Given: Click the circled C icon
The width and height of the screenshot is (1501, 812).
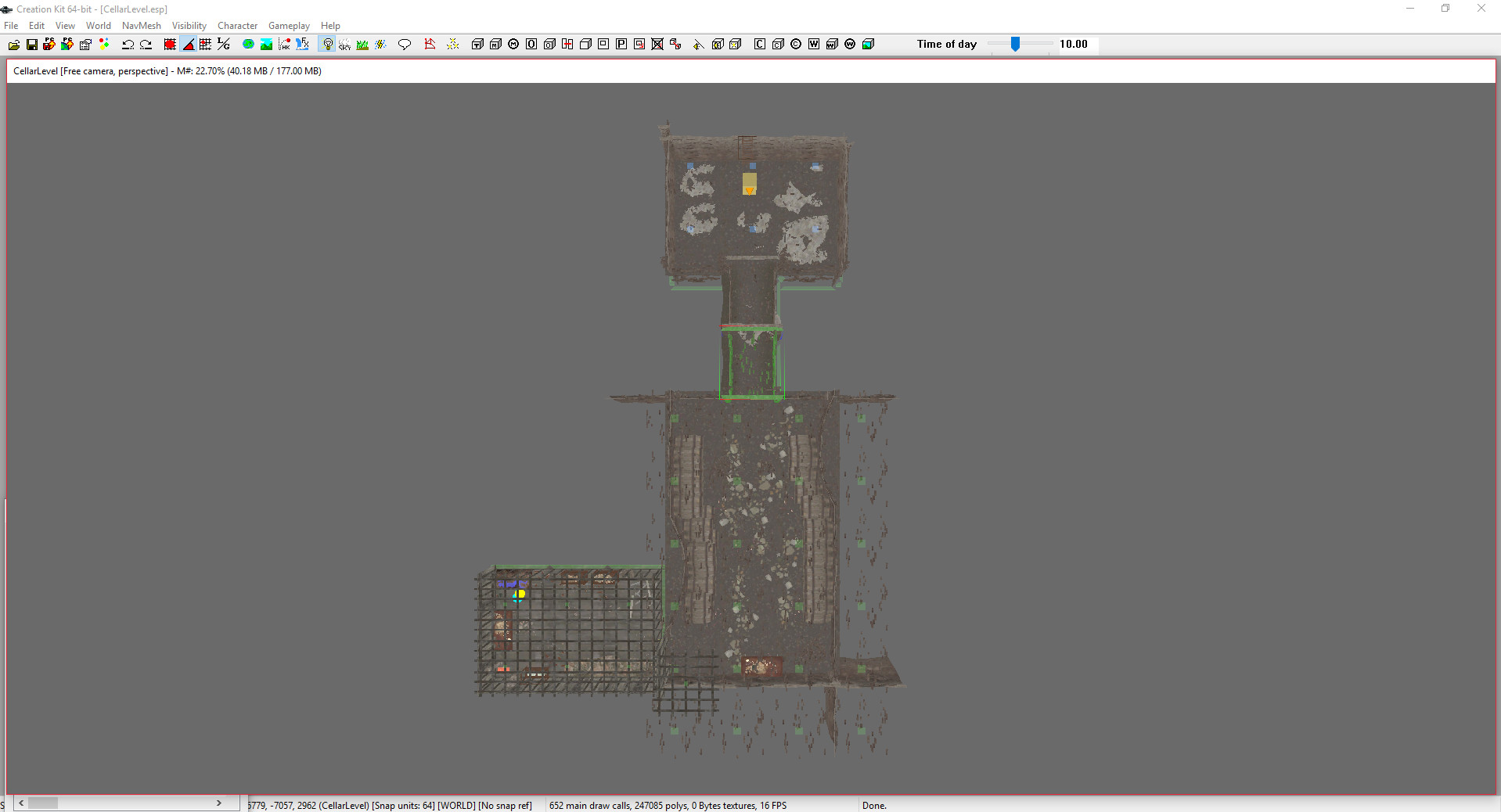Looking at the screenshot, I should click(x=796, y=45).
